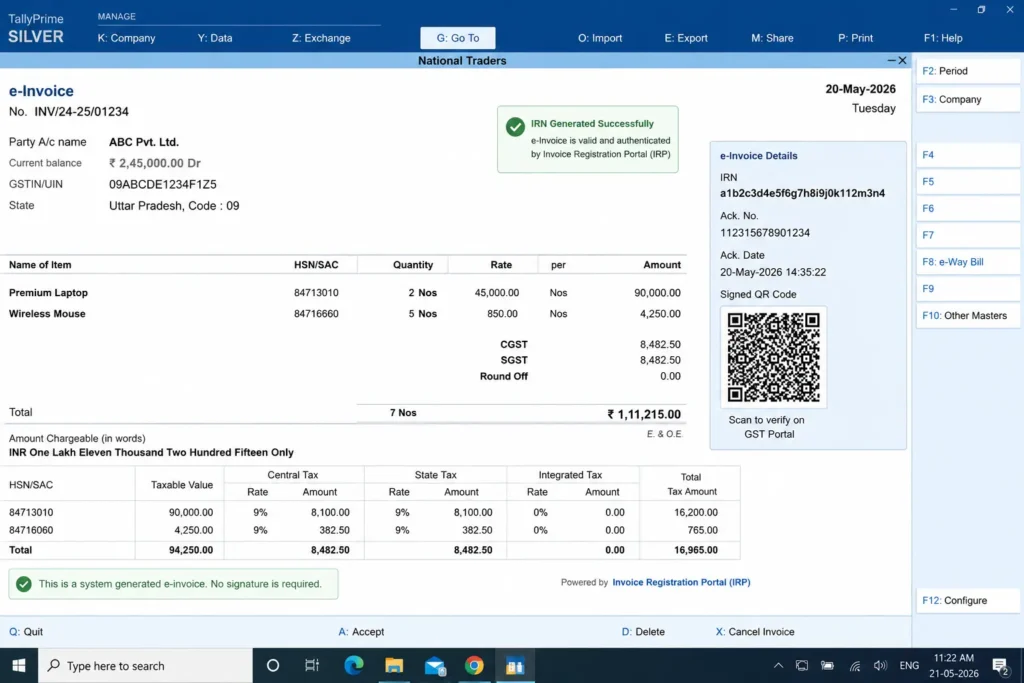Close the National Traders voucher pane
Screen dimensions: 1024x683
click(903, 60)
